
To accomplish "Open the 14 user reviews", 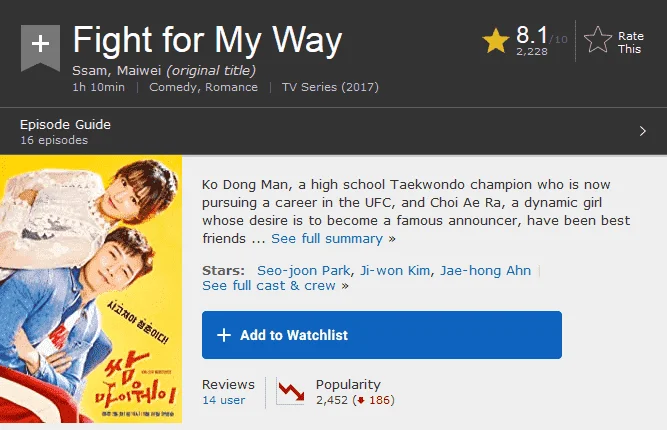I will [224, 400].
